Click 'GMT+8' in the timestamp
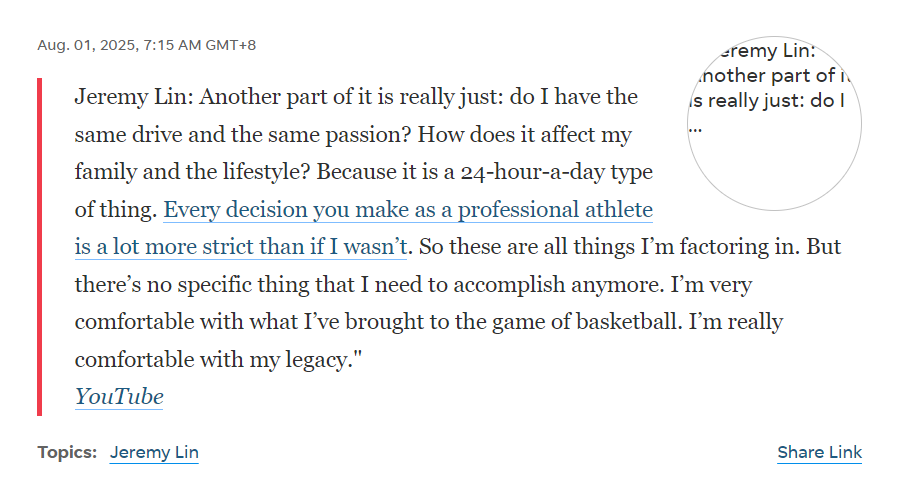 pyautogui.click(x=230, y=45)
